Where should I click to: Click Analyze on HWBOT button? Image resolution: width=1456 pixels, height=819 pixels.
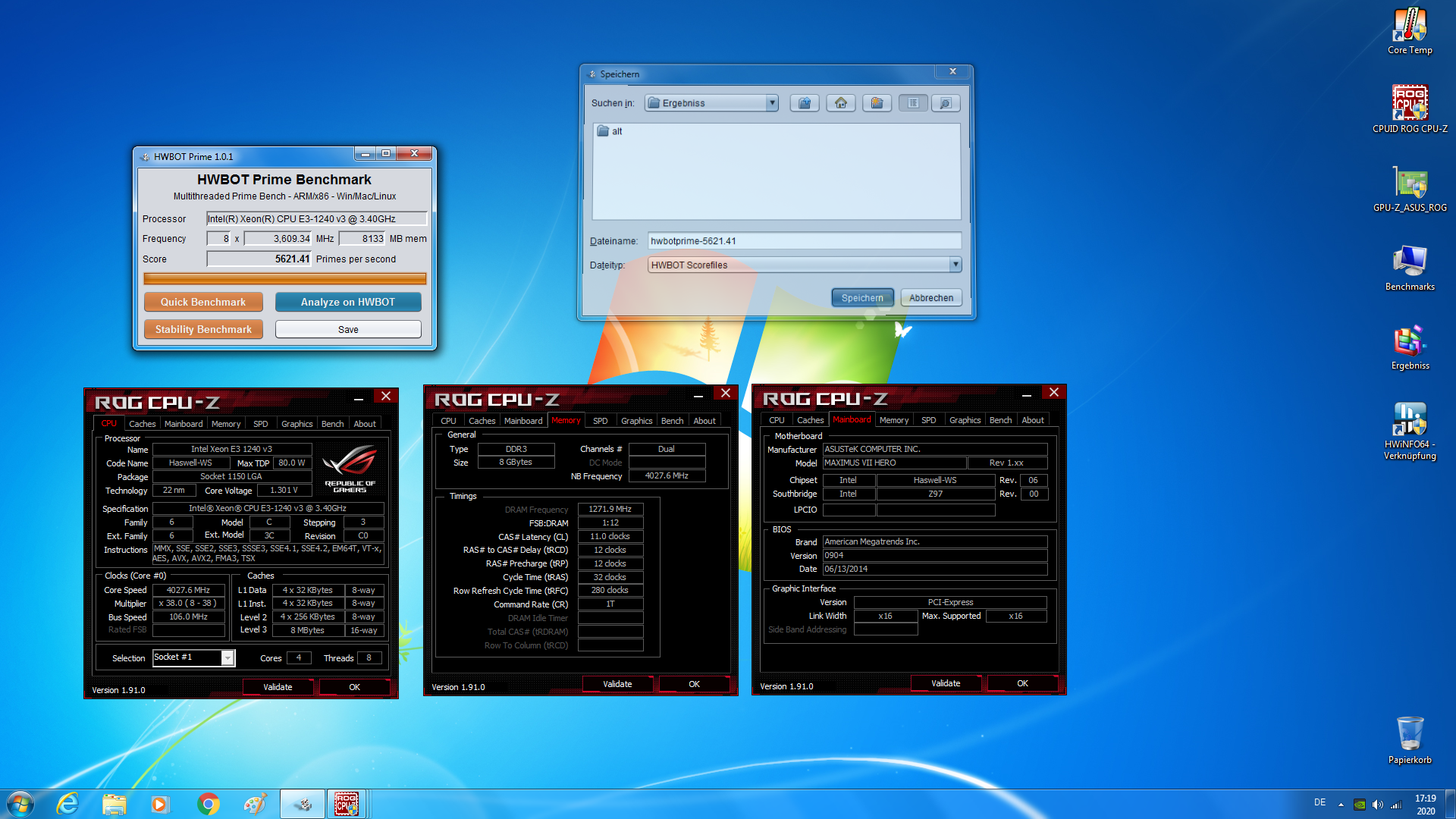348,302
